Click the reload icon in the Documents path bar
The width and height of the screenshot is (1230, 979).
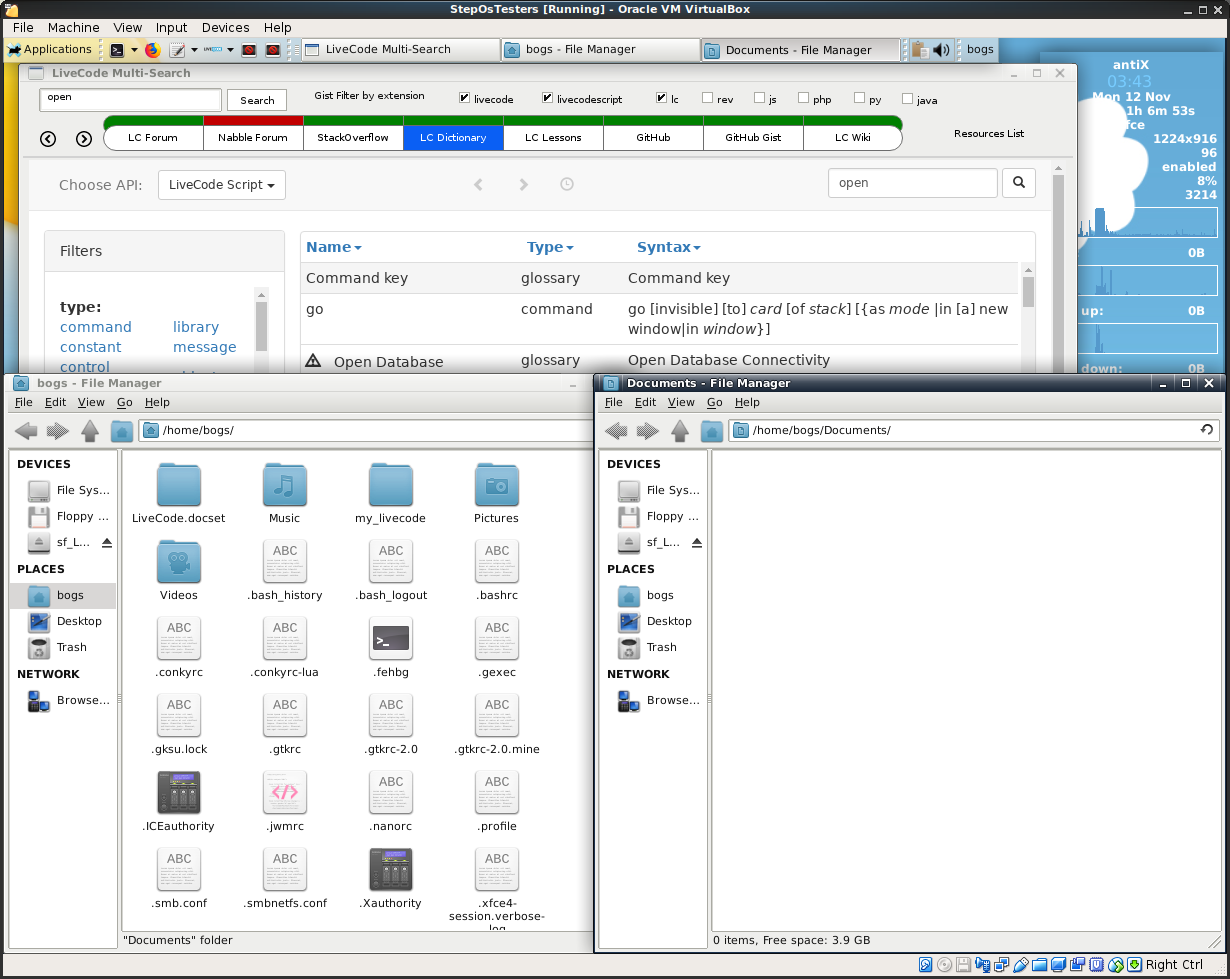point(1207,430)
